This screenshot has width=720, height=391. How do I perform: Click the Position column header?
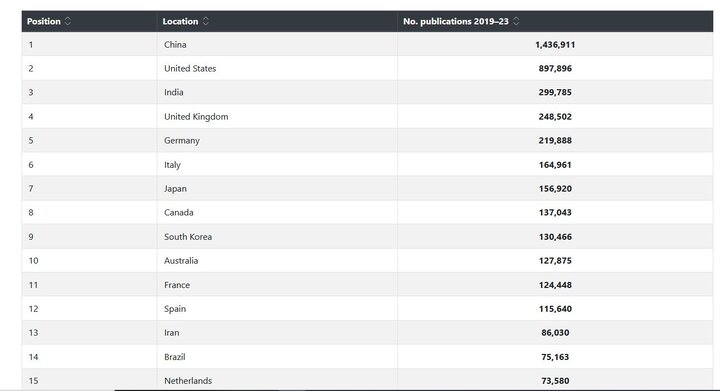(90, 21)
